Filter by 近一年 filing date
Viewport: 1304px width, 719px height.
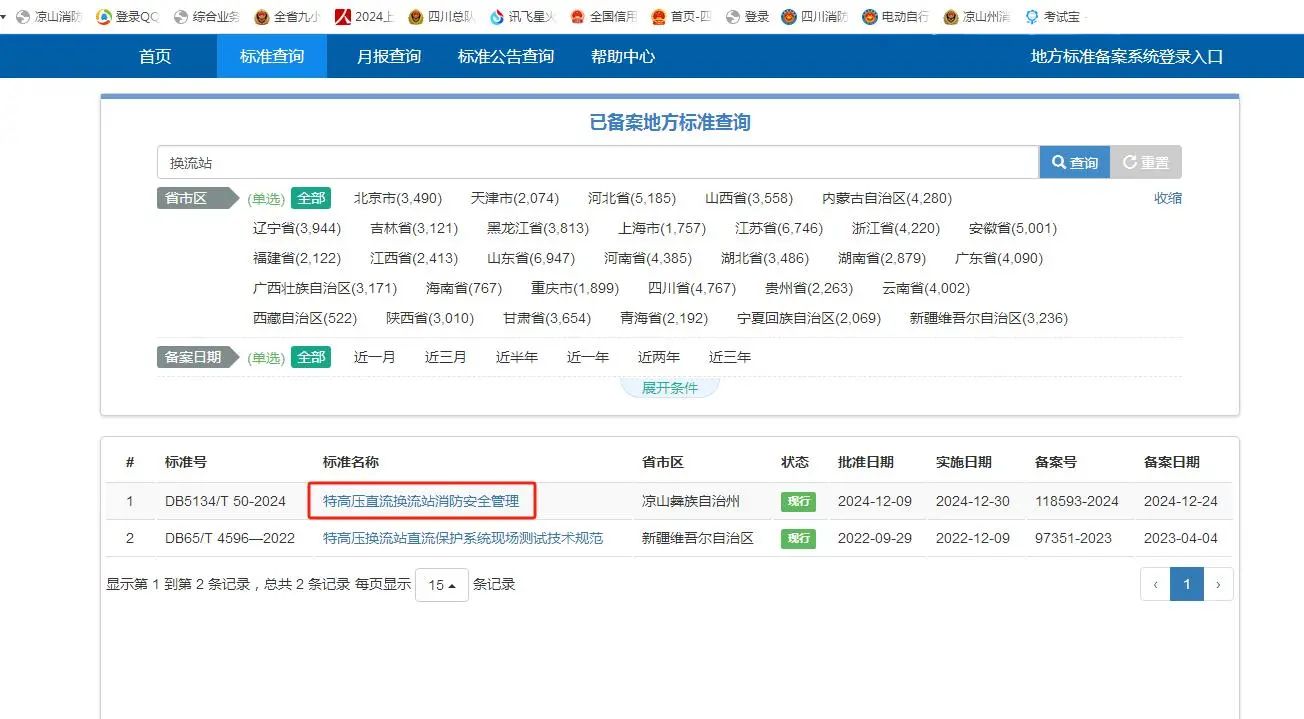(588, 357)
